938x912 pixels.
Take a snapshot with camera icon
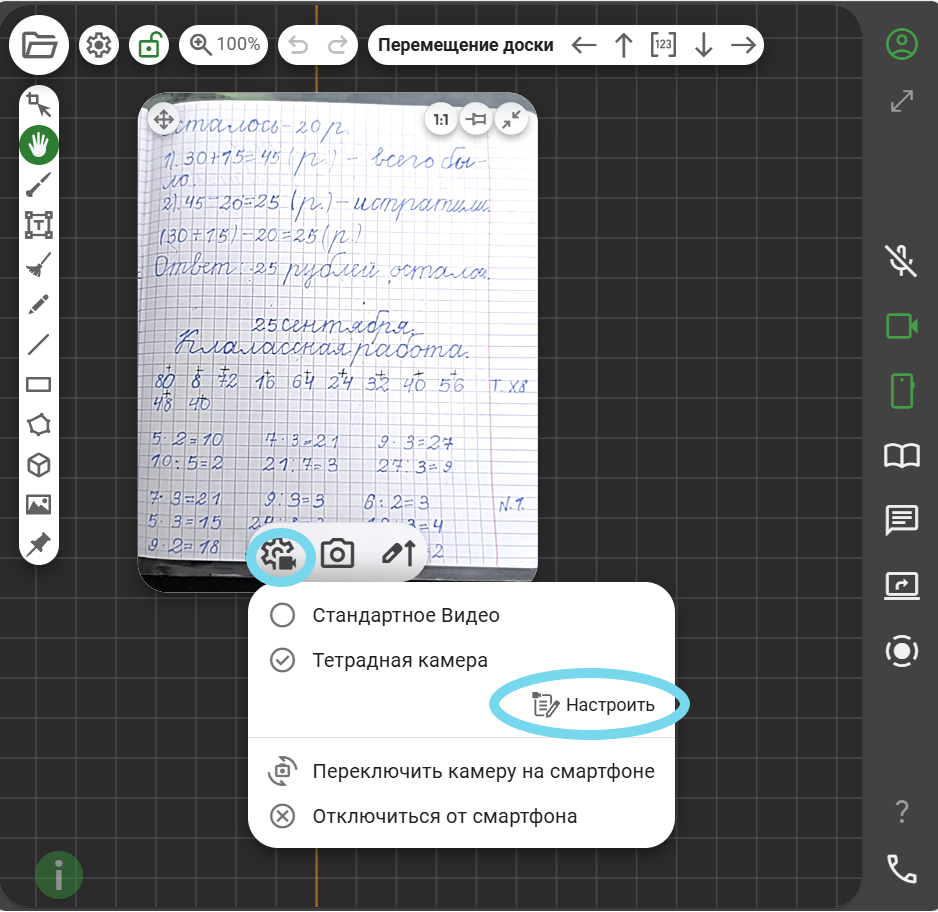point(338,553)
